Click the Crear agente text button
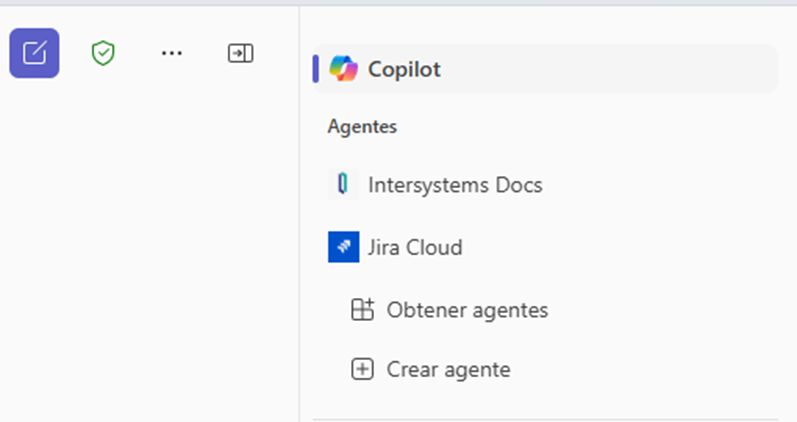This screenshot has width=797, height=422. pos(448,370)
